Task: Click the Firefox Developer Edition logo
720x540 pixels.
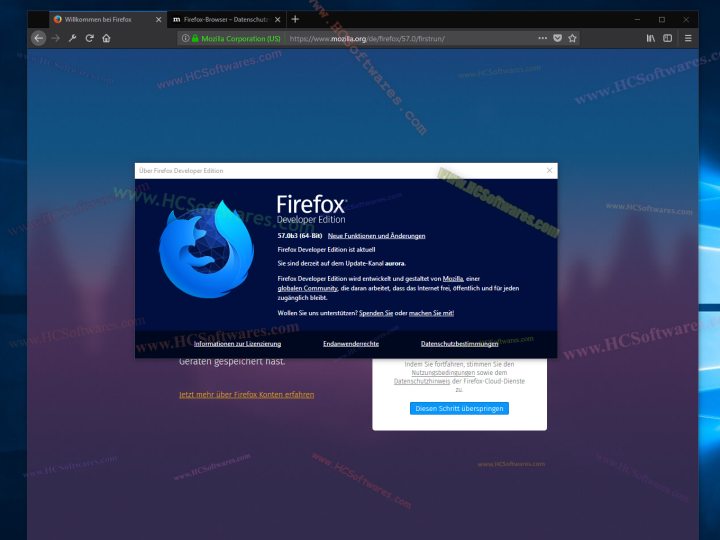Action: (x=206, y=249)
